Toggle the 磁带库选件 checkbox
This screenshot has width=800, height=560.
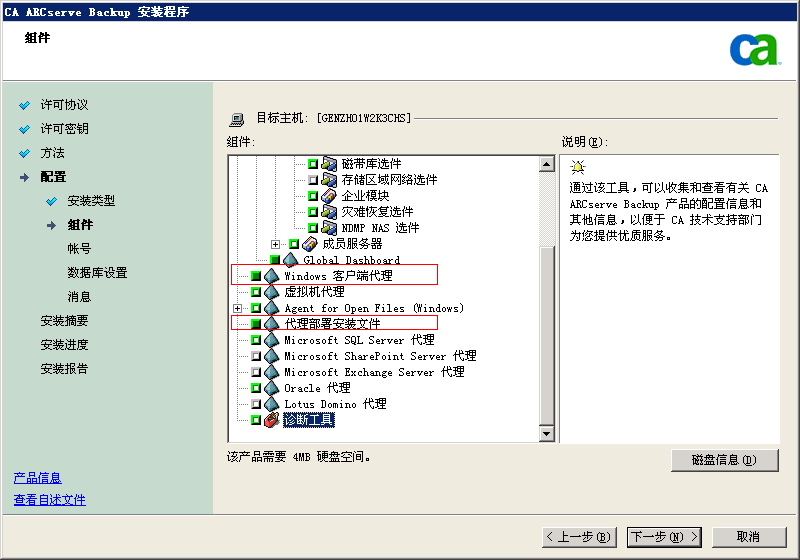coord(313,164)
